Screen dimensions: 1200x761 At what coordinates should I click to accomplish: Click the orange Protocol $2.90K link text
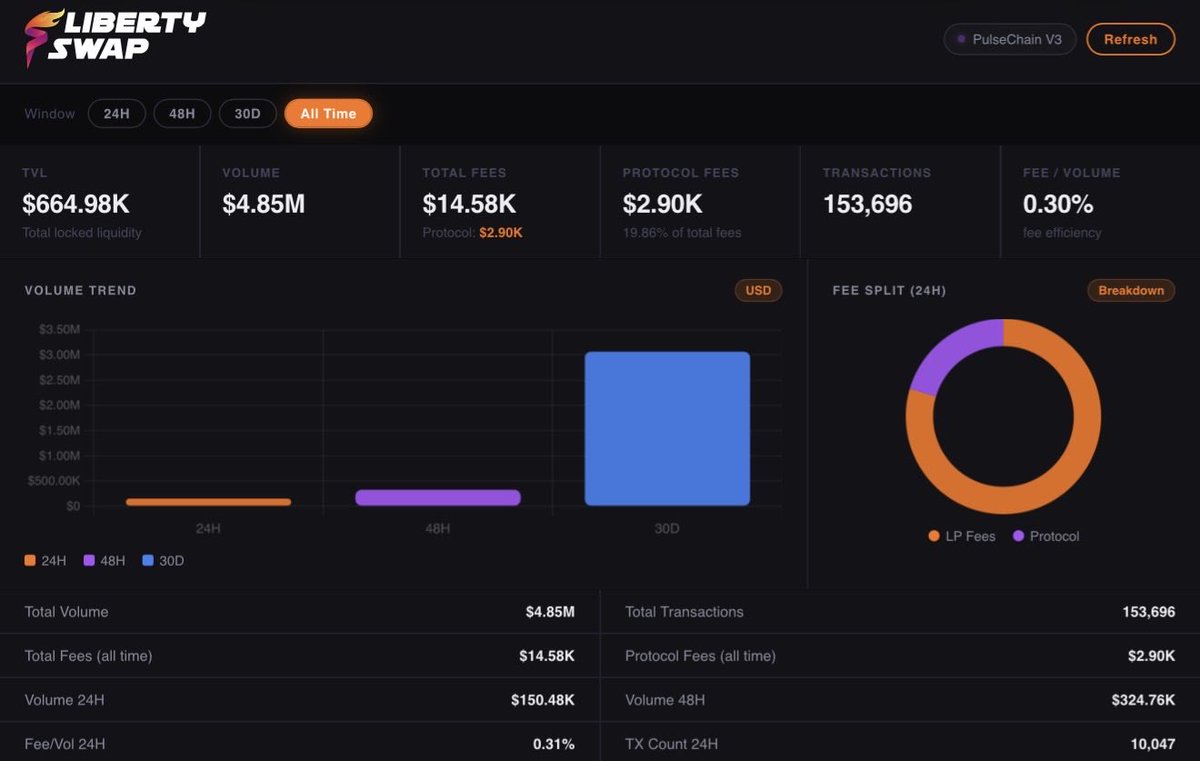pyautogui.click(x=501, y=233)
